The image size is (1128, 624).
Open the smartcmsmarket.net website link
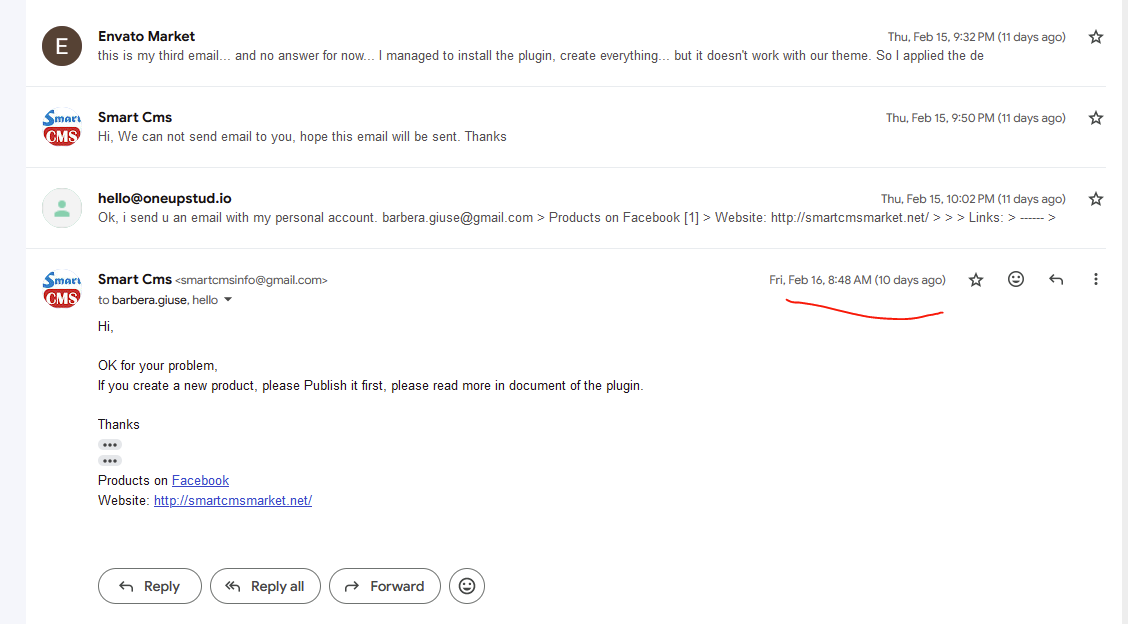[x=232, y=500]
